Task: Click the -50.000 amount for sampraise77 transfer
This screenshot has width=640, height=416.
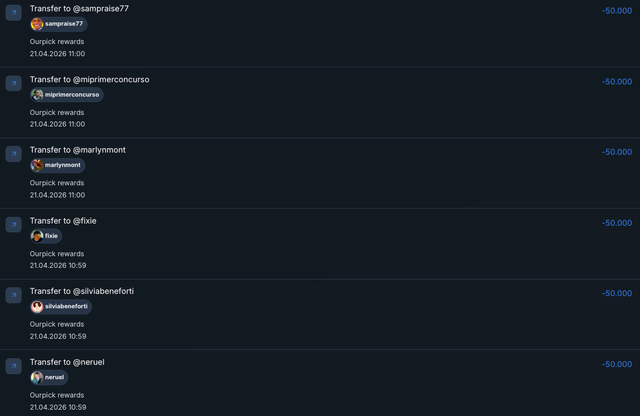Action: pos(617,11)
